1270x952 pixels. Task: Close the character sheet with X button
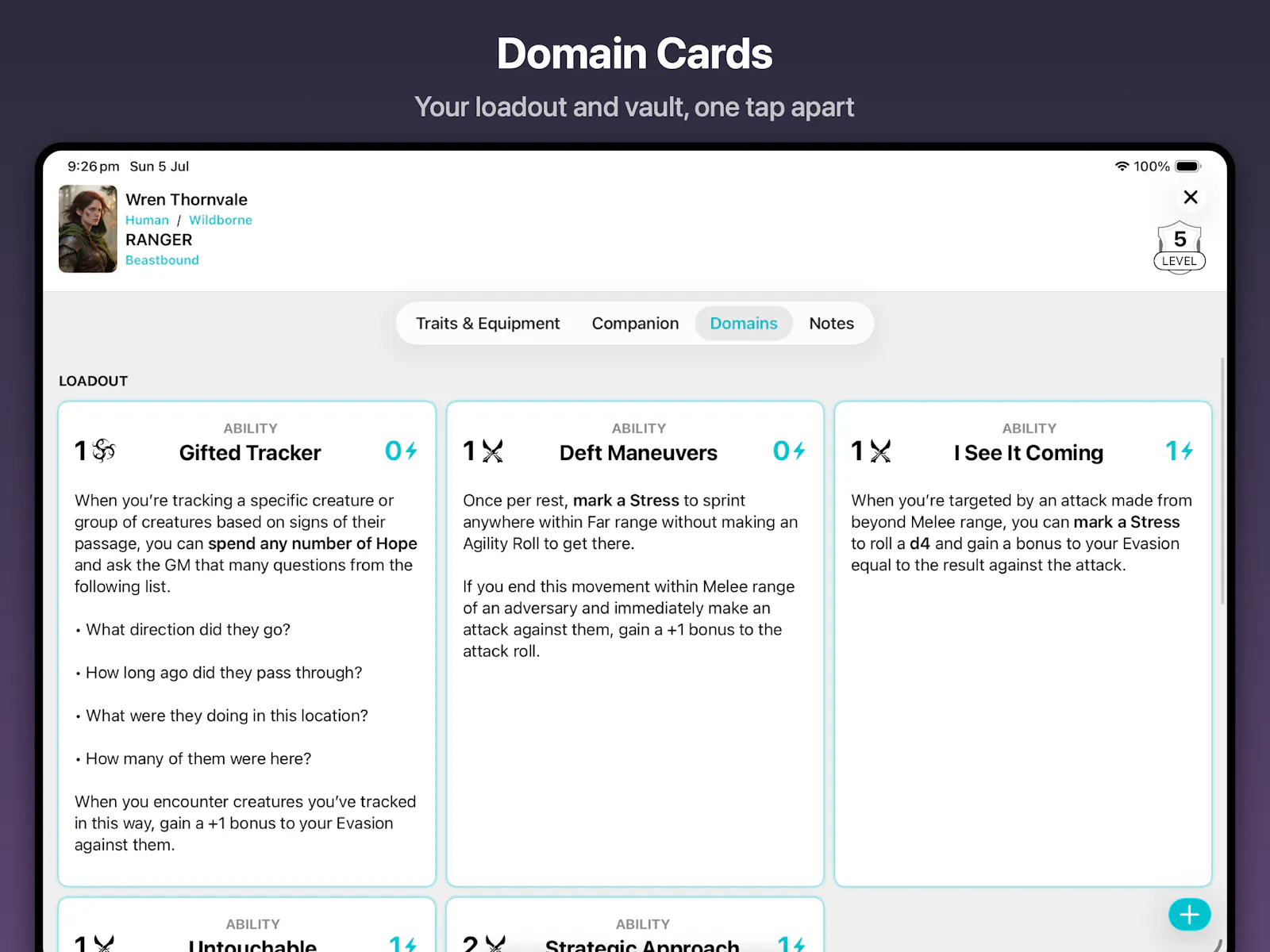point(1190,197)
